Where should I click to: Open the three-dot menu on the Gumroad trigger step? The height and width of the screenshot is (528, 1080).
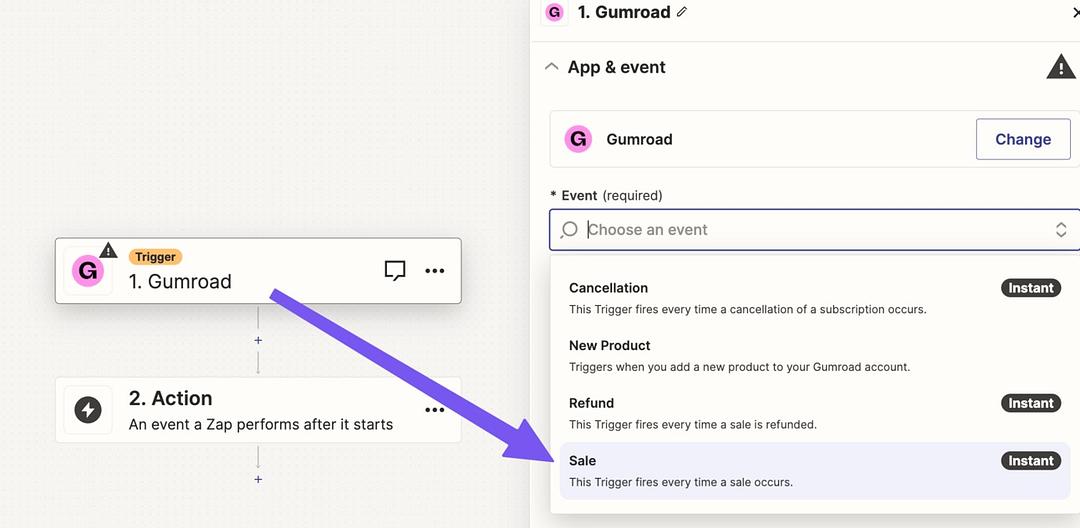click(x=434, y=271)
